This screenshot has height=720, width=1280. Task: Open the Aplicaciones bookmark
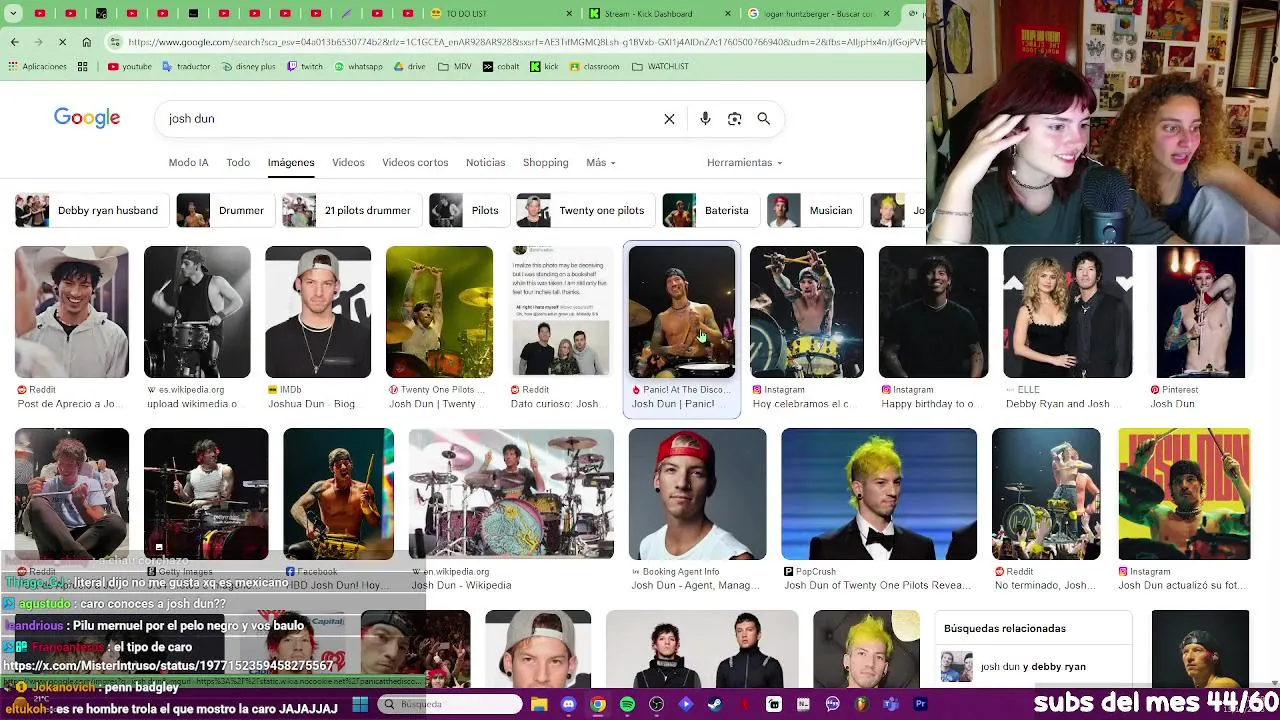tap(37, 67)
